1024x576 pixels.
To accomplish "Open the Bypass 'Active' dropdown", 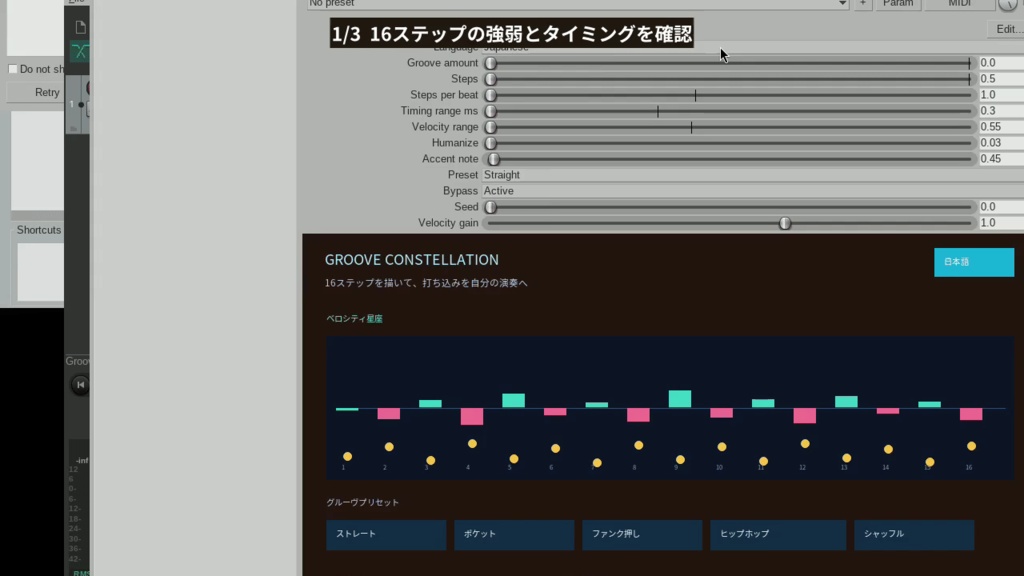I will 753,191.
